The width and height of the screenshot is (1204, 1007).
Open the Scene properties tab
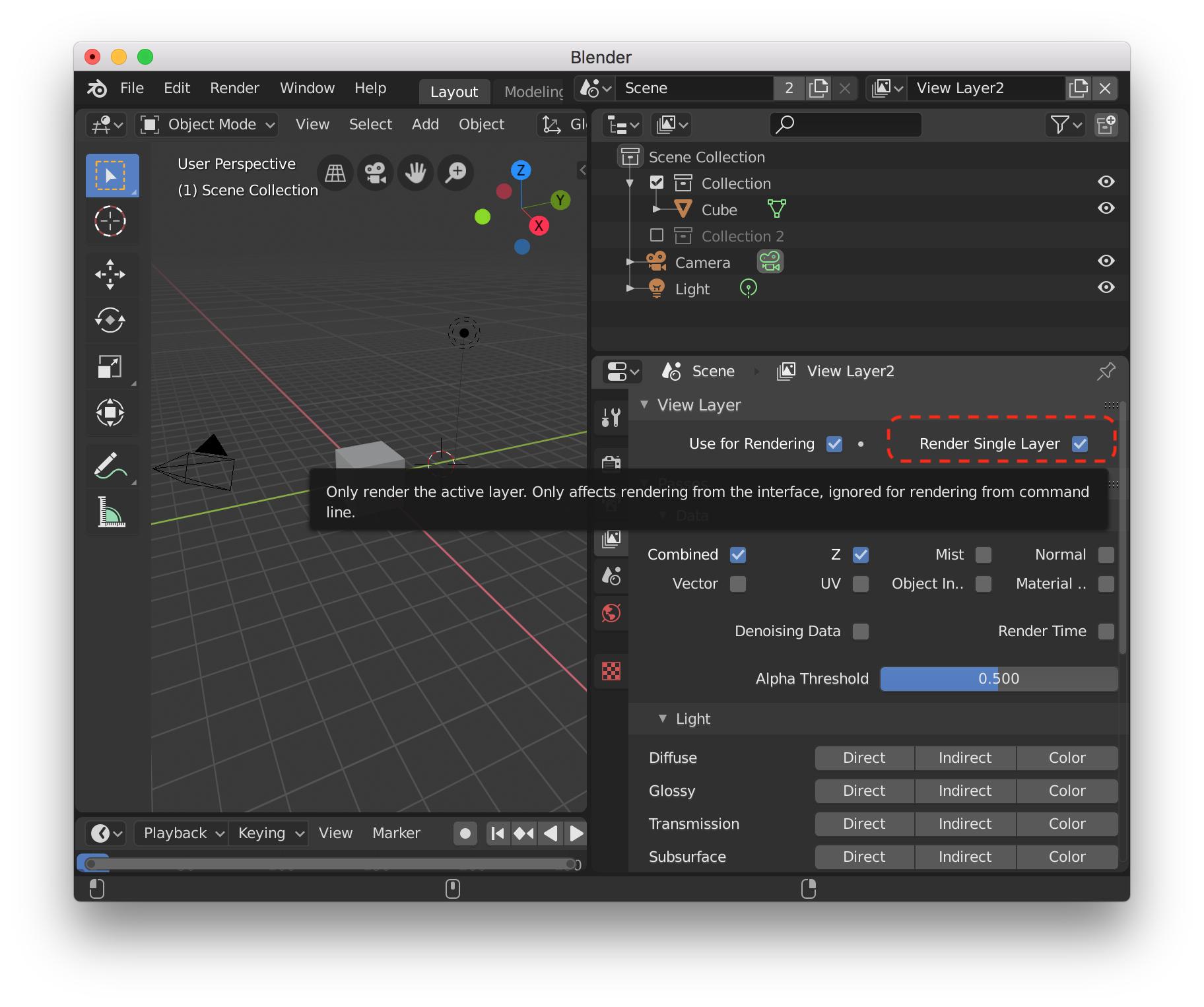(611, 576)
